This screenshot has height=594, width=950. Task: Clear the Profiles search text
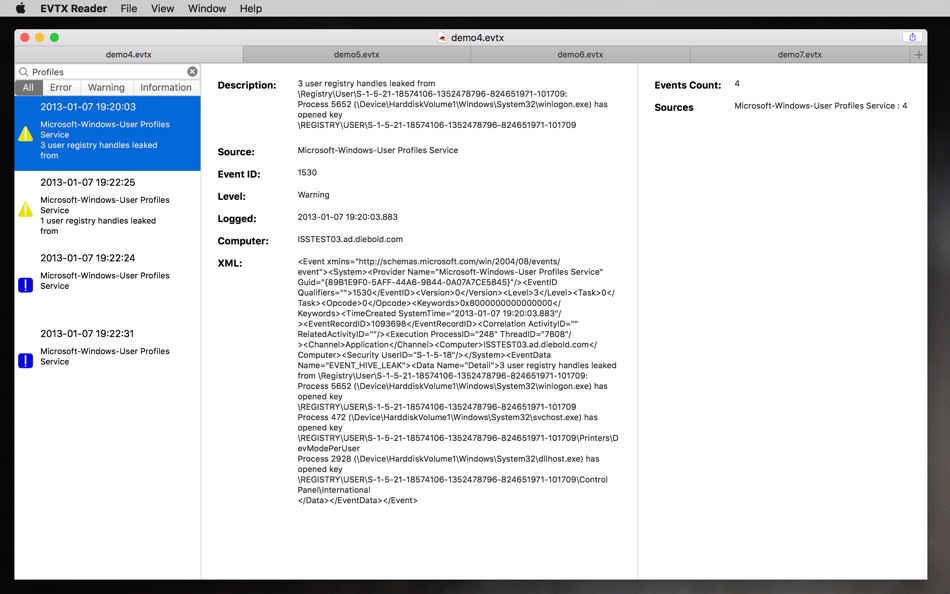(192, 72)
